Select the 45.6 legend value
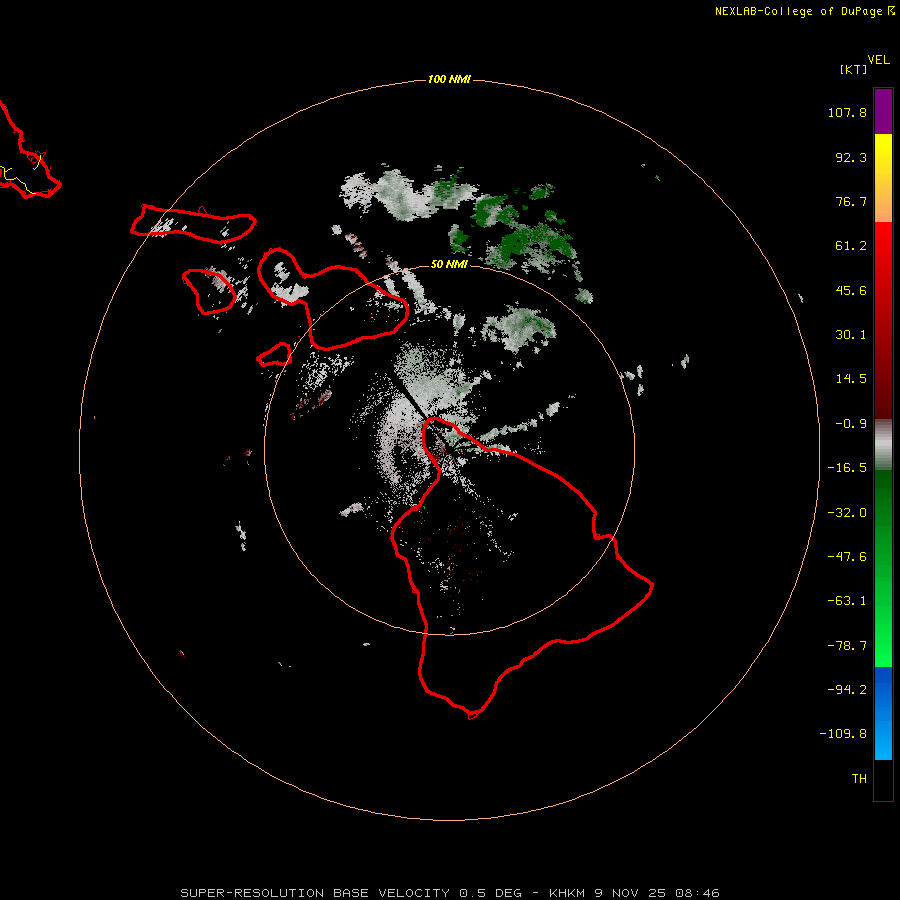The width and height of the screenshot is (900, 900). (x=851, y=290)
